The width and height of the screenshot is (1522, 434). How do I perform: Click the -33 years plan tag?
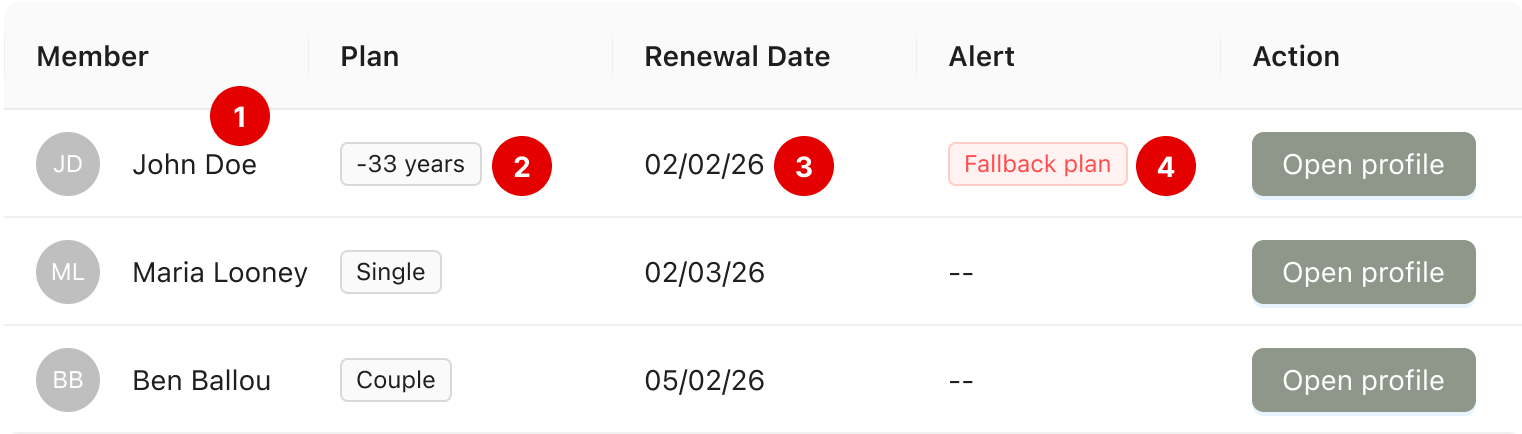(x=411, y=164)
